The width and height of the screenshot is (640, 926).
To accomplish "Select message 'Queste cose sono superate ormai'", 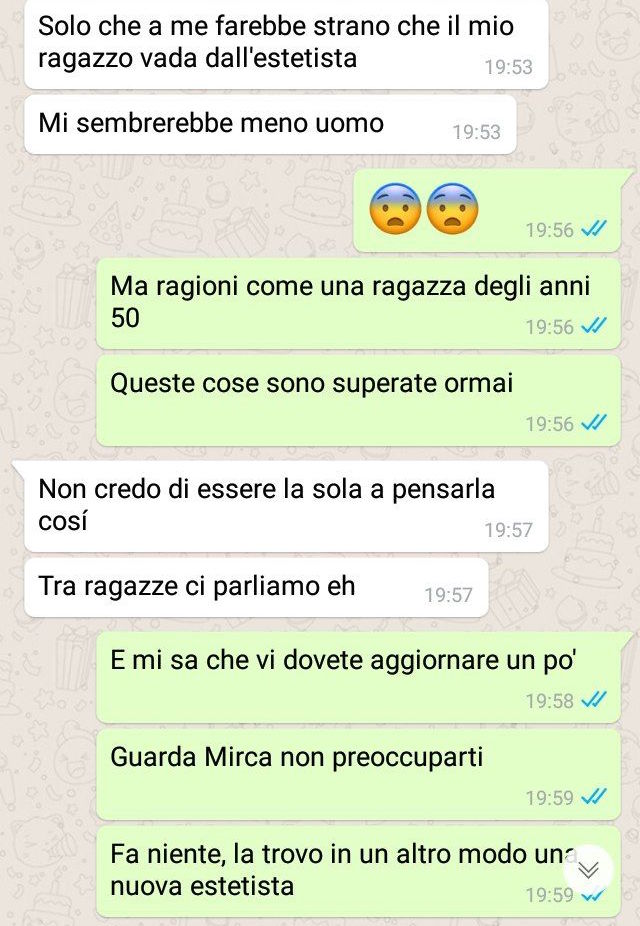I will tap(358, 400).
